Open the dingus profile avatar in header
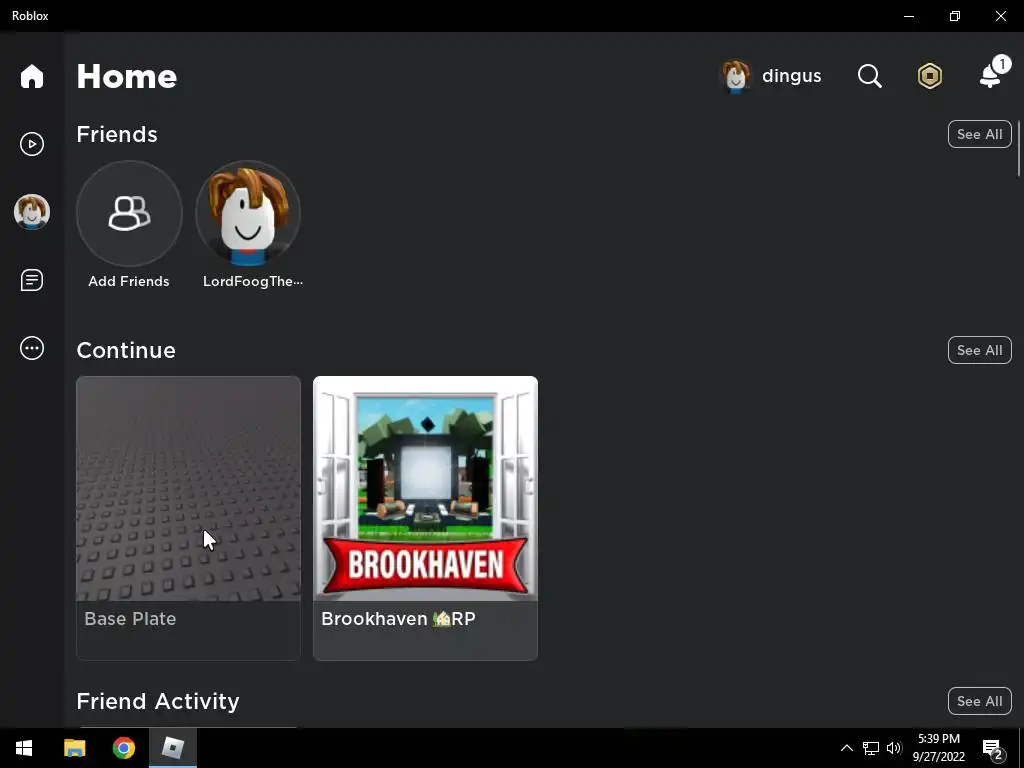This screenshot has width=1024, height=768. tap(735, 76)
